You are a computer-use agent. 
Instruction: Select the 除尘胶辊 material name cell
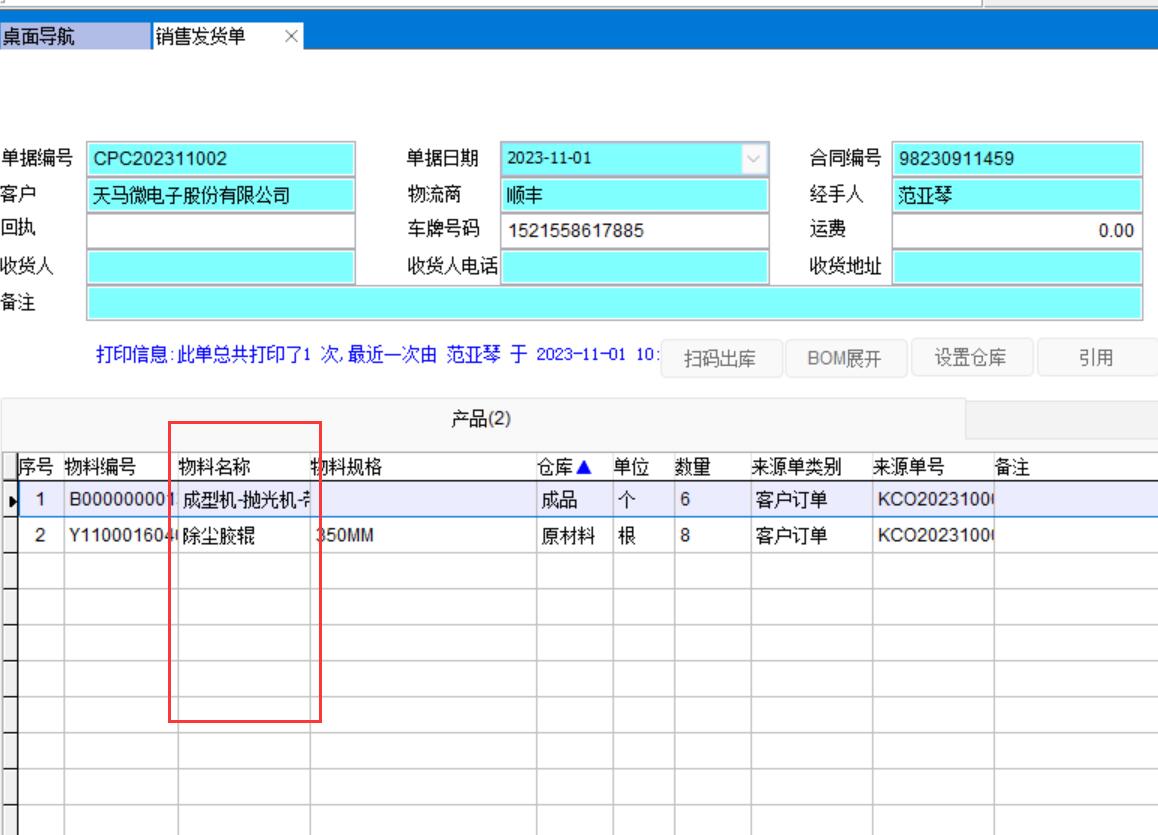243,536
